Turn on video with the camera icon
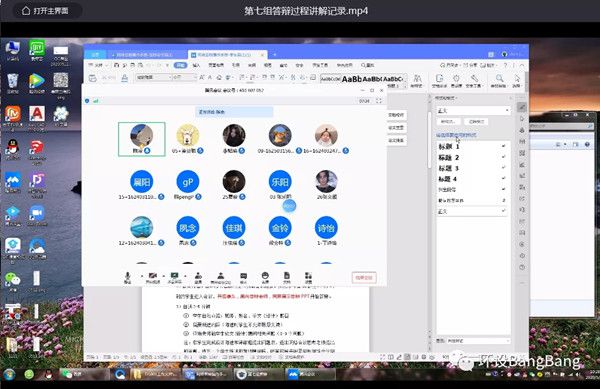 pos(153,277)
